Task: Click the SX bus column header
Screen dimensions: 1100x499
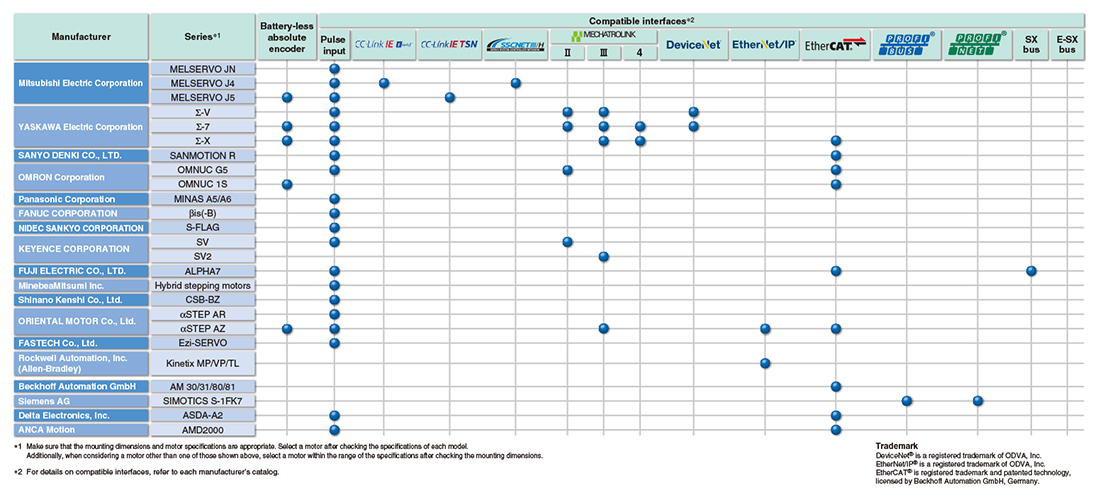Action: click(x=1031, y=45)
